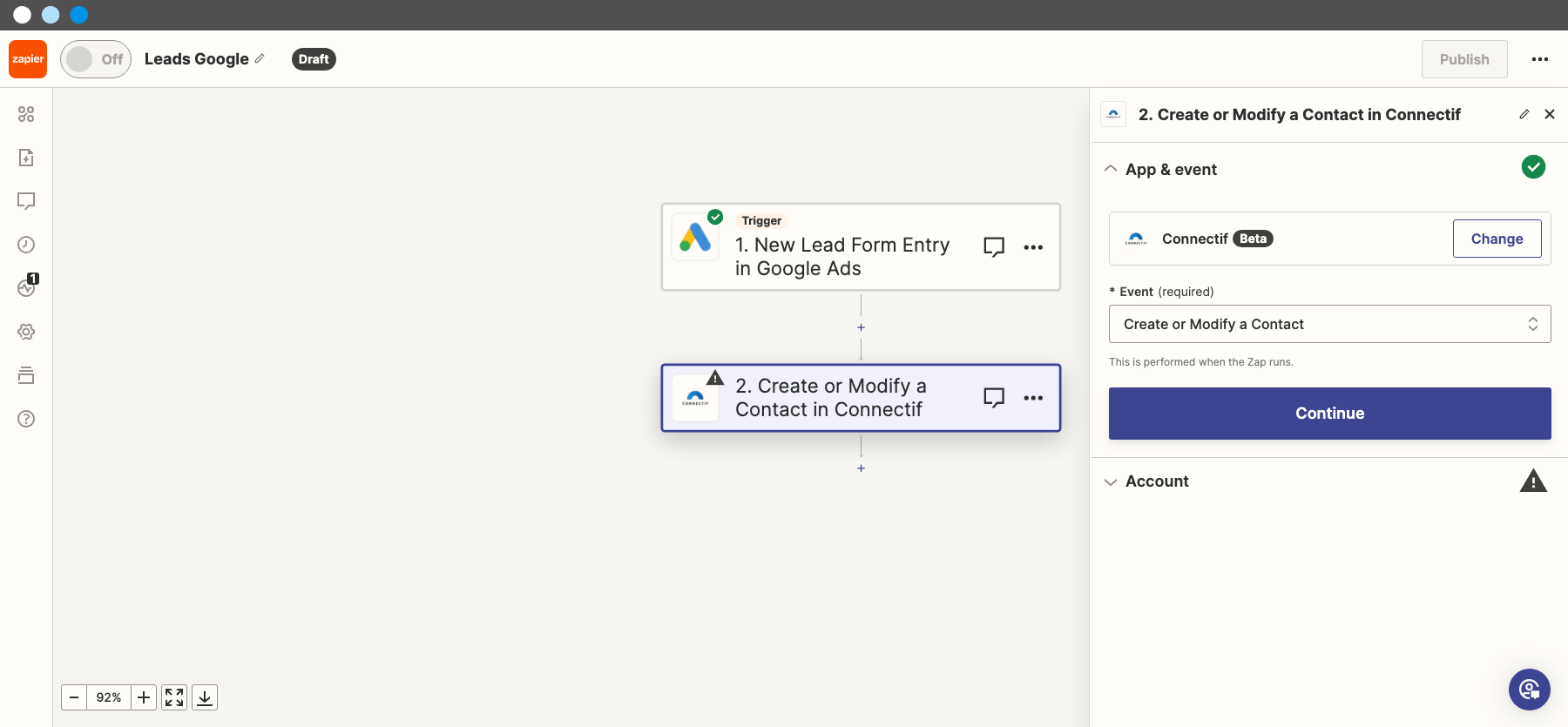Open the settings gear in sidebar

[26, 332]
